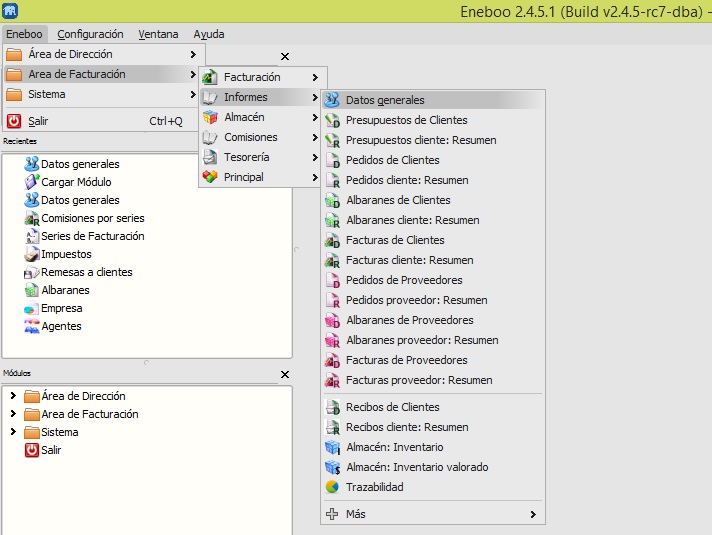Open the Ventana menu
This screenshot has height=535, width=712.
click(x=158, y=34)
